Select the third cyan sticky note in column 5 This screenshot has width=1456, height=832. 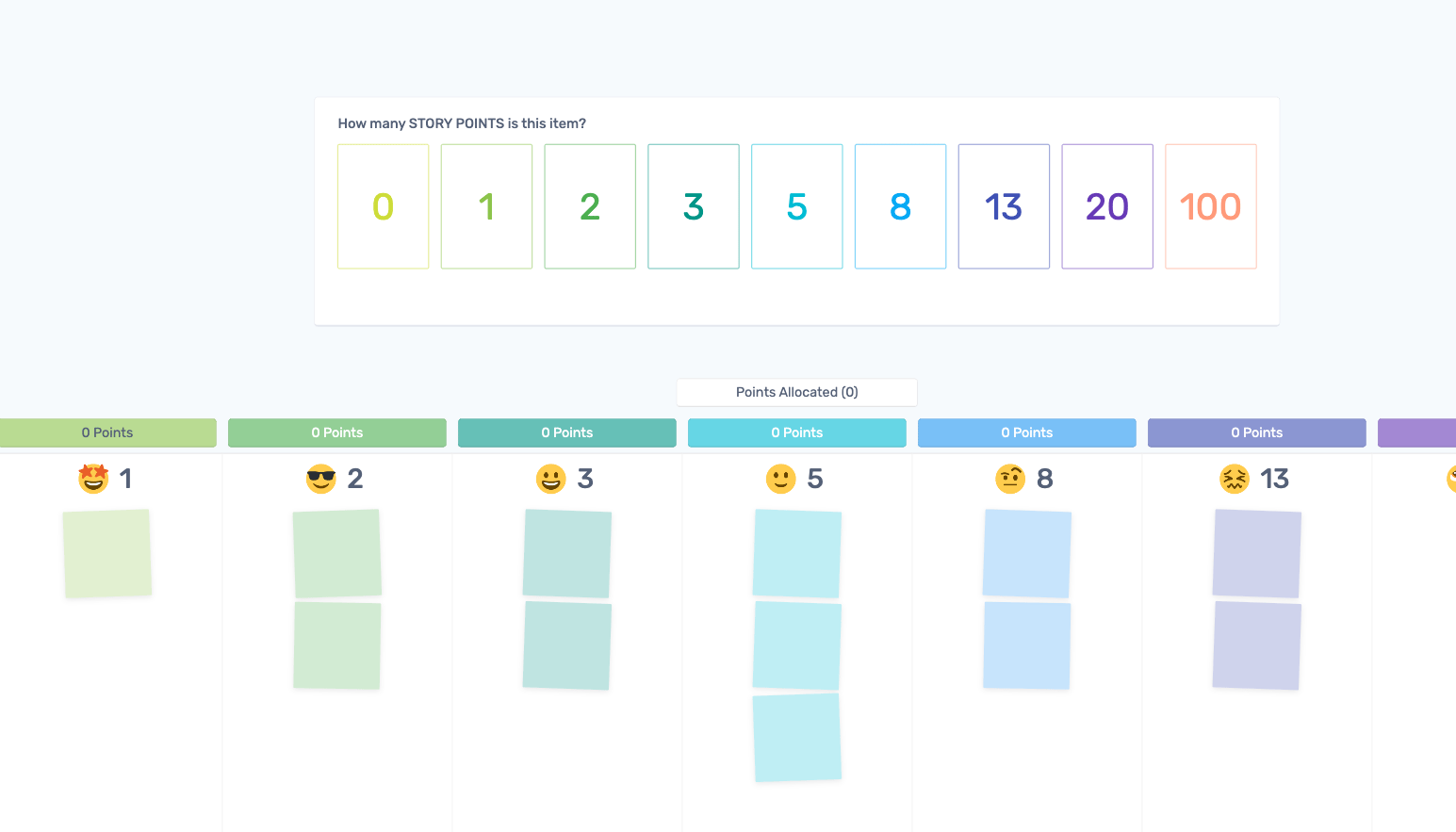pyautogui.click(x=797, y=738)
